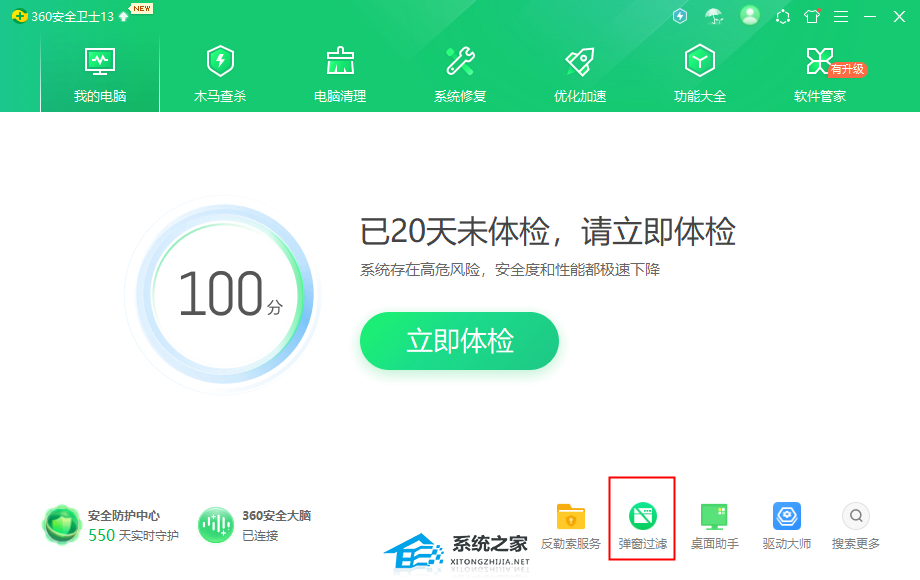This screenshot has height=580, width=920.
Task: Open 桌面助手 tool
Action: pyautogui.click(x=714, y=527)
